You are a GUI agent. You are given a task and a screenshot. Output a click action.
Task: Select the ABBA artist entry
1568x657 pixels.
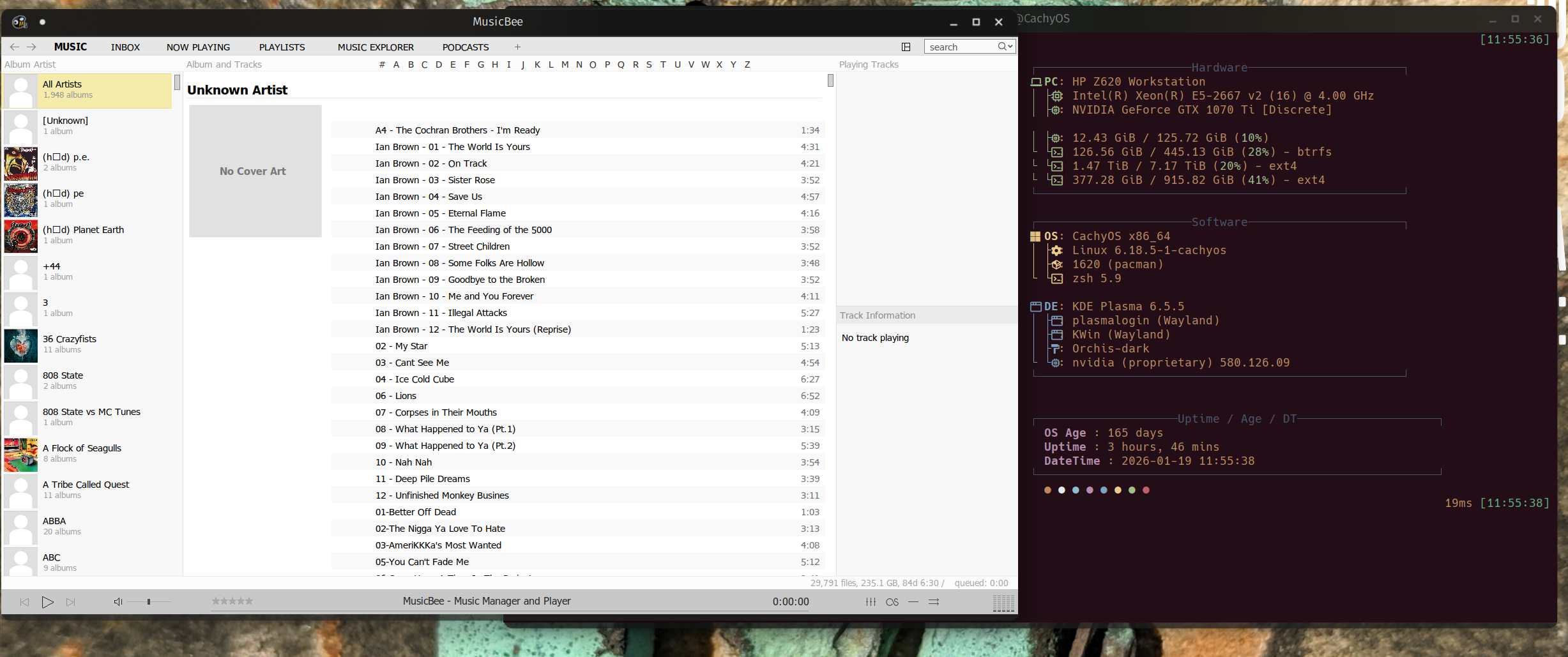[88, 527]
